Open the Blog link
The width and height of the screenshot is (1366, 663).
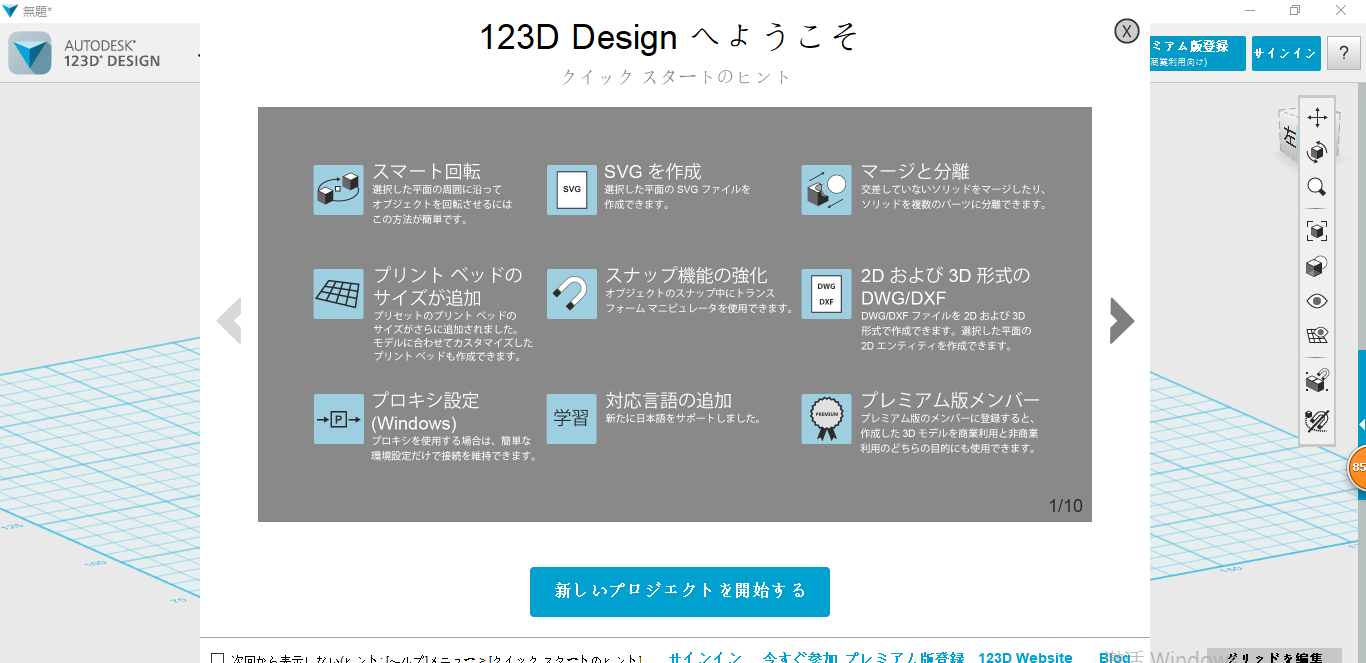point(1114,658)
